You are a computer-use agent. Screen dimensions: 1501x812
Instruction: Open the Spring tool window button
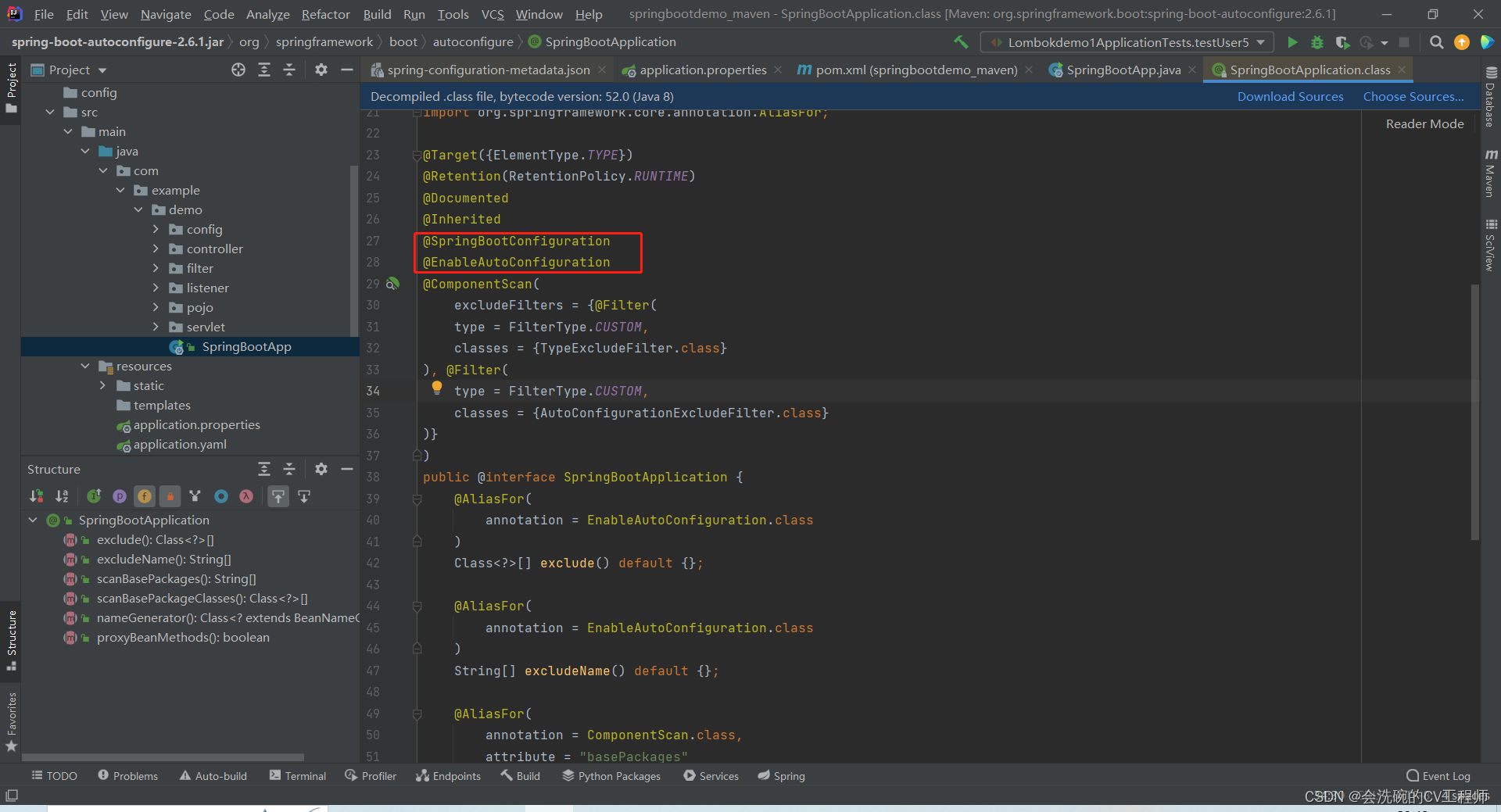781,776
